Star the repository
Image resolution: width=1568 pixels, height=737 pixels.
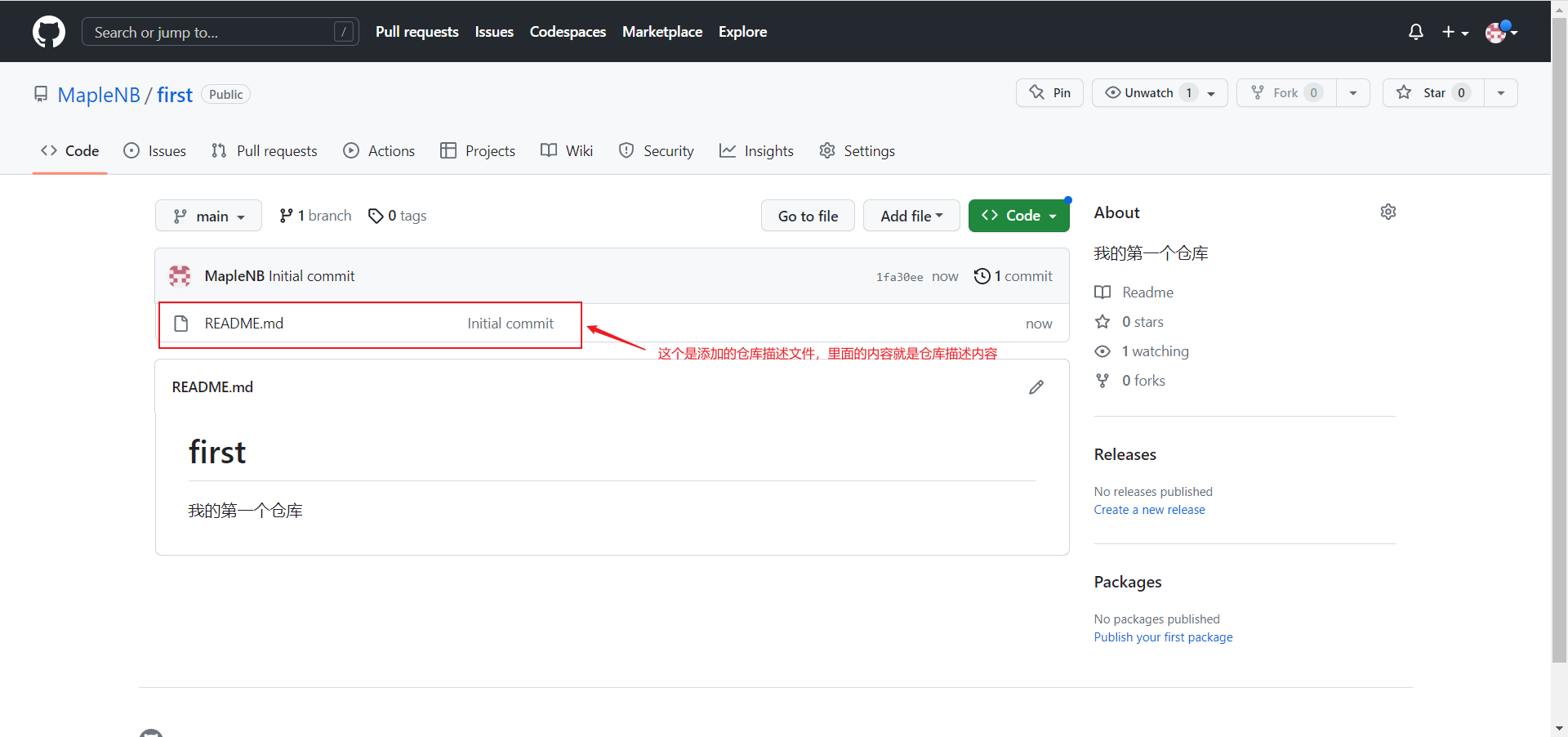(x=1433, y=92)
